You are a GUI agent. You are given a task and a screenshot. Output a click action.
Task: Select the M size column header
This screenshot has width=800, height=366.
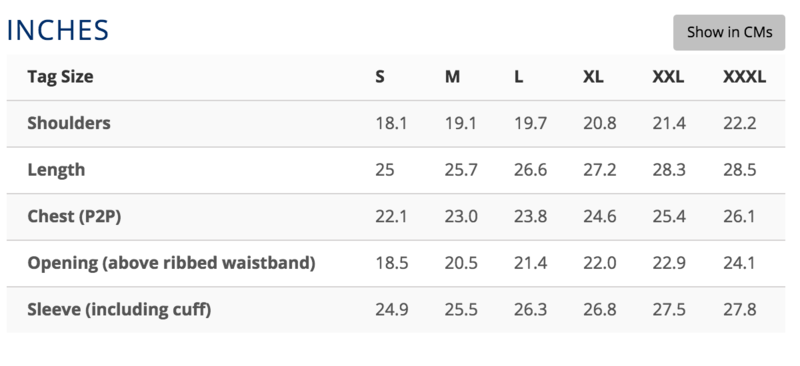(x=452, y=77)
